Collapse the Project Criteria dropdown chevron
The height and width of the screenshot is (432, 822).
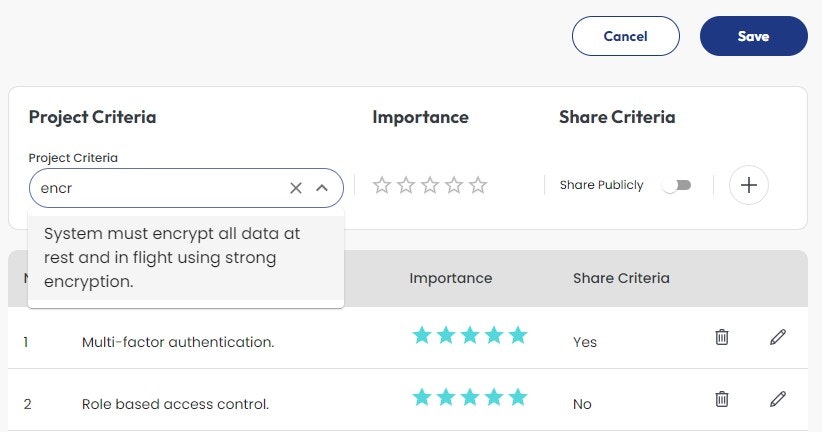322,188
